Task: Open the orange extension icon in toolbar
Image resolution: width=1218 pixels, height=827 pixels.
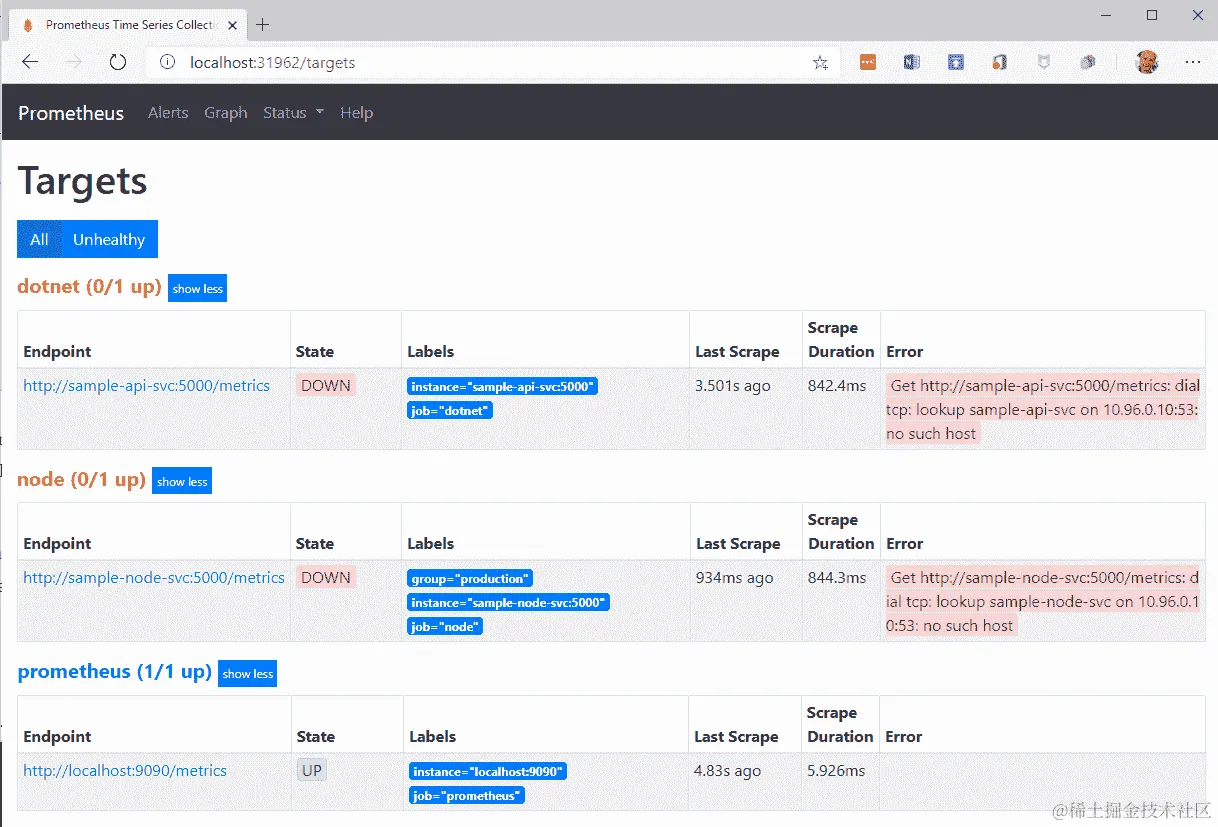Action: click(x=868, y=62)
